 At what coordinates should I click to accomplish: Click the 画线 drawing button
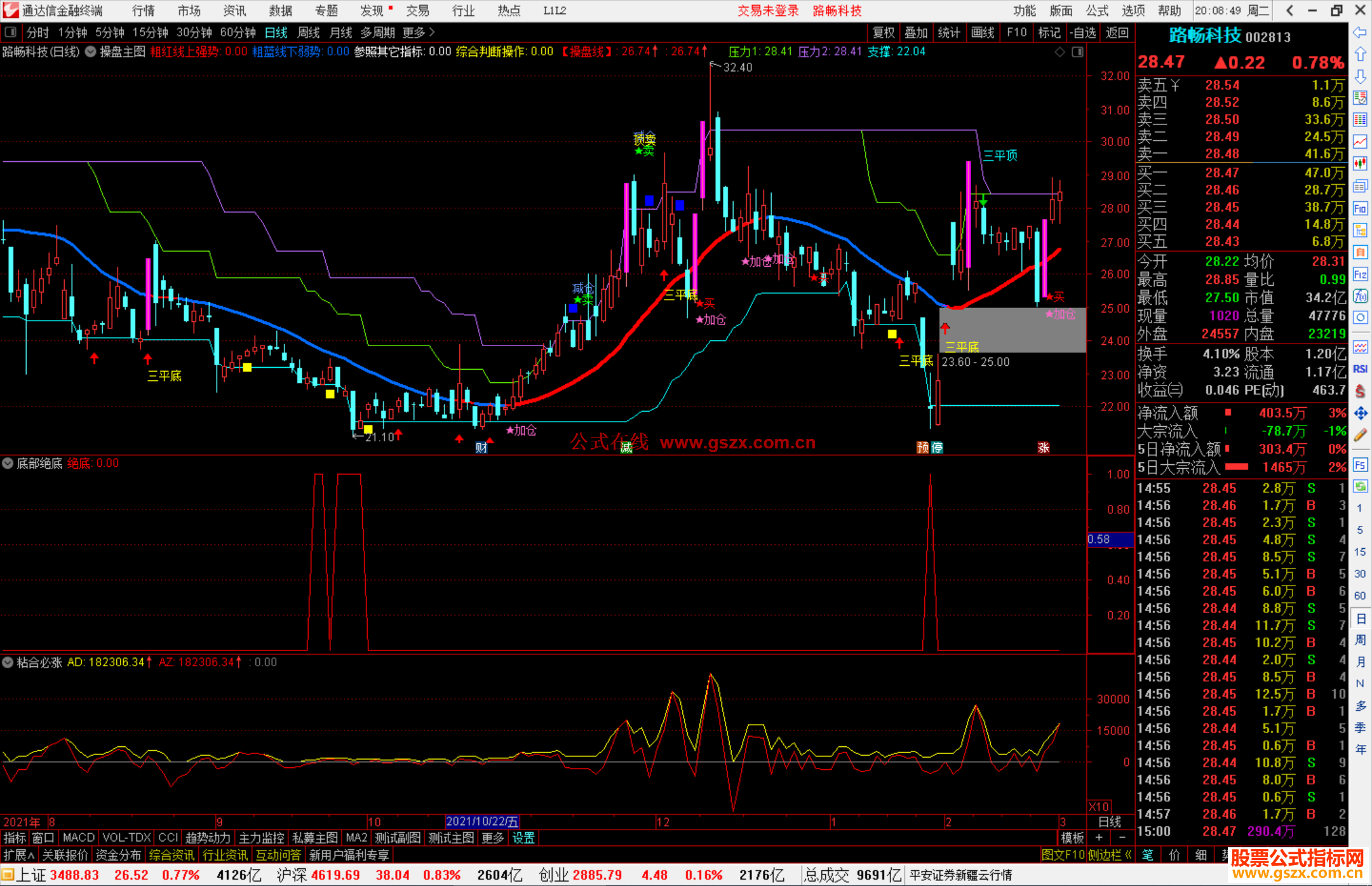[x=983, y=32]
